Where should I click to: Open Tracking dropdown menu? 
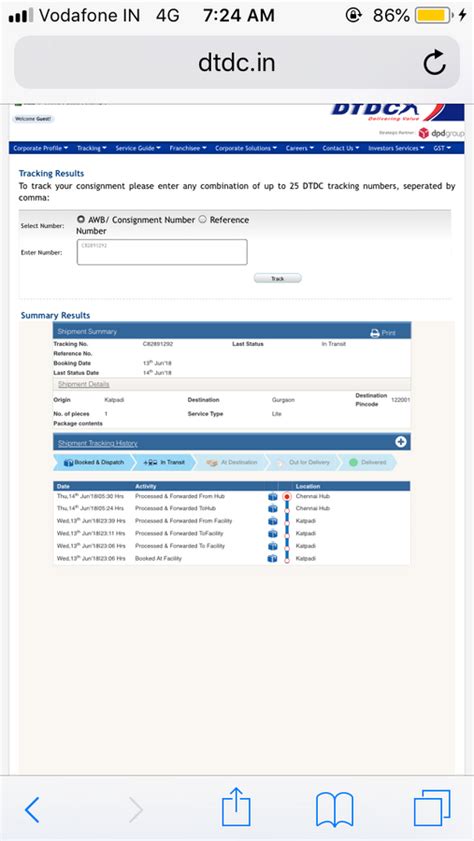[x=92, y=148]
